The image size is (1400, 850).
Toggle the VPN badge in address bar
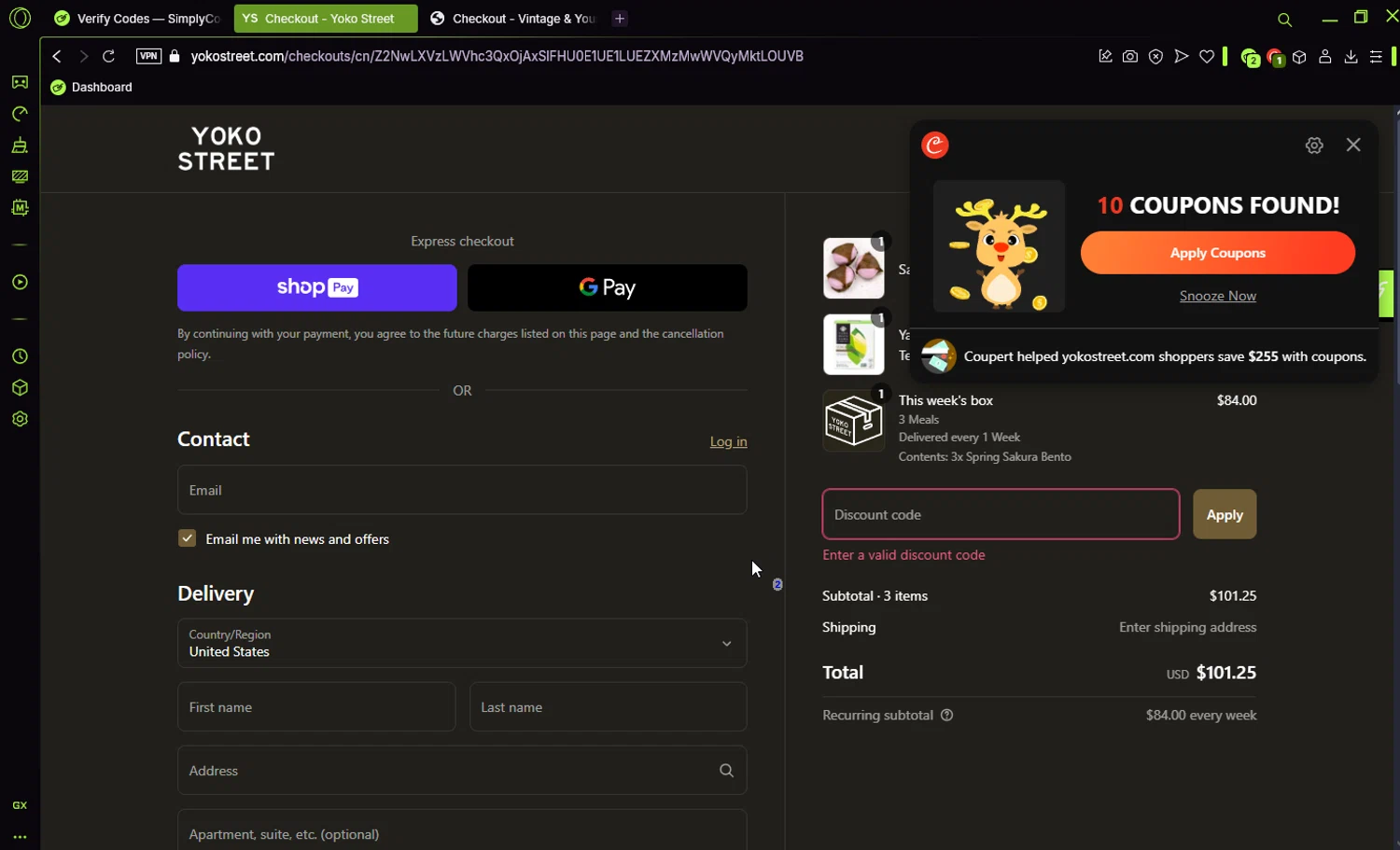[148, 56]
